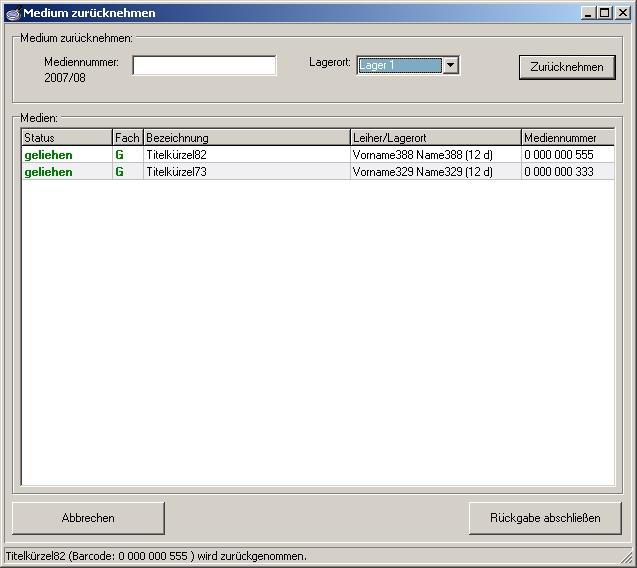The image size is (637, 568).
Task: Click the application icon in title bar
Action: (12, 13)
